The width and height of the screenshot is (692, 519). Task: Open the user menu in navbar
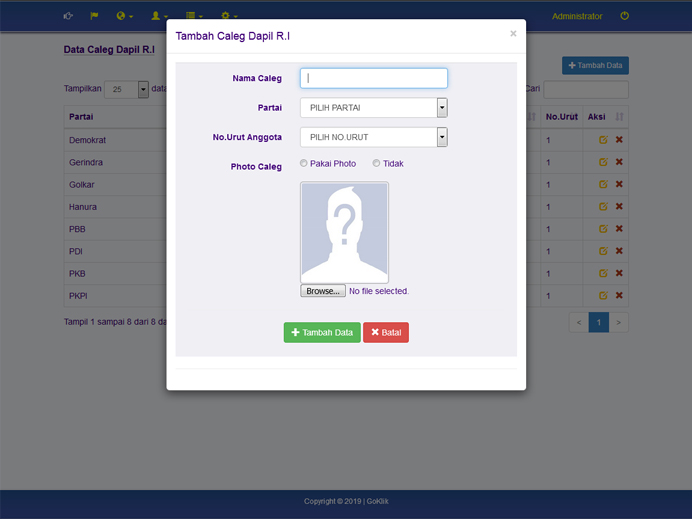pyautogui.click(x=159, y=16)
